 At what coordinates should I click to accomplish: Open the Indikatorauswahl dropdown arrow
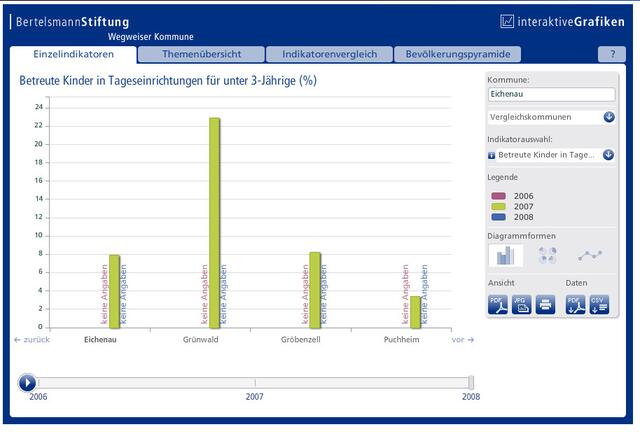(608, 155)
